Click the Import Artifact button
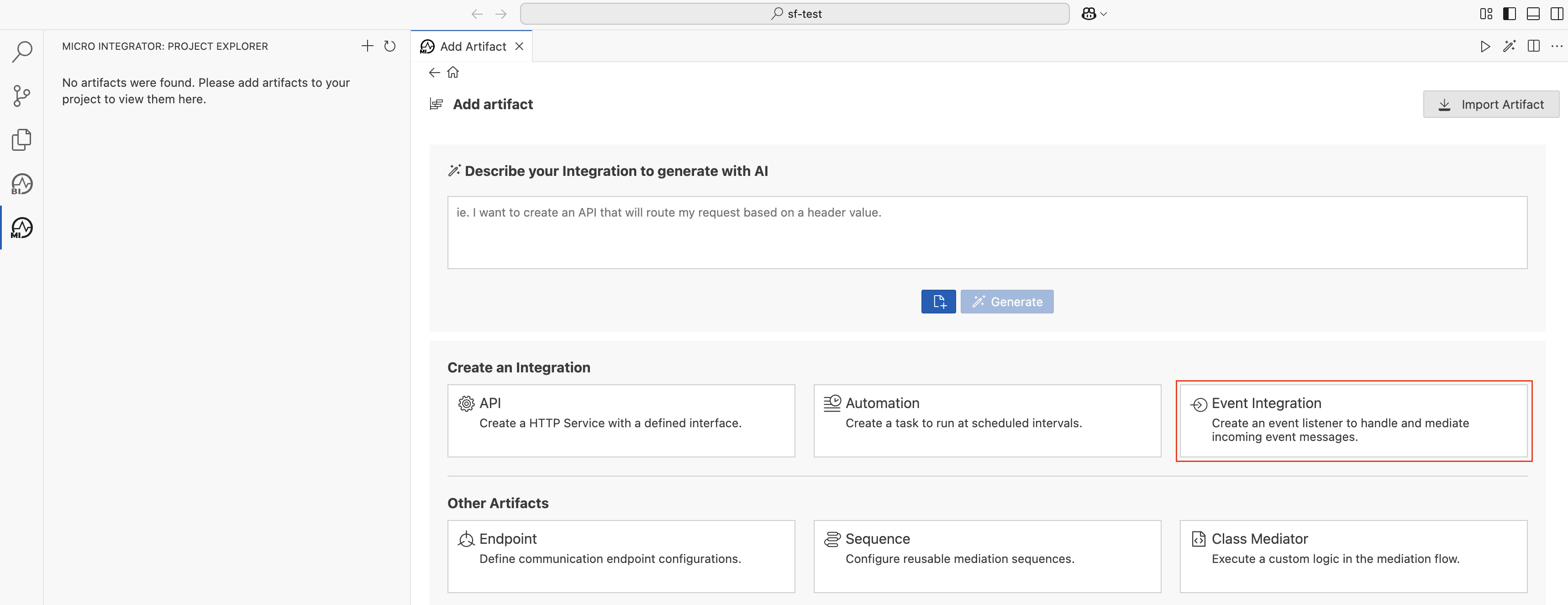 point(1491,104)
